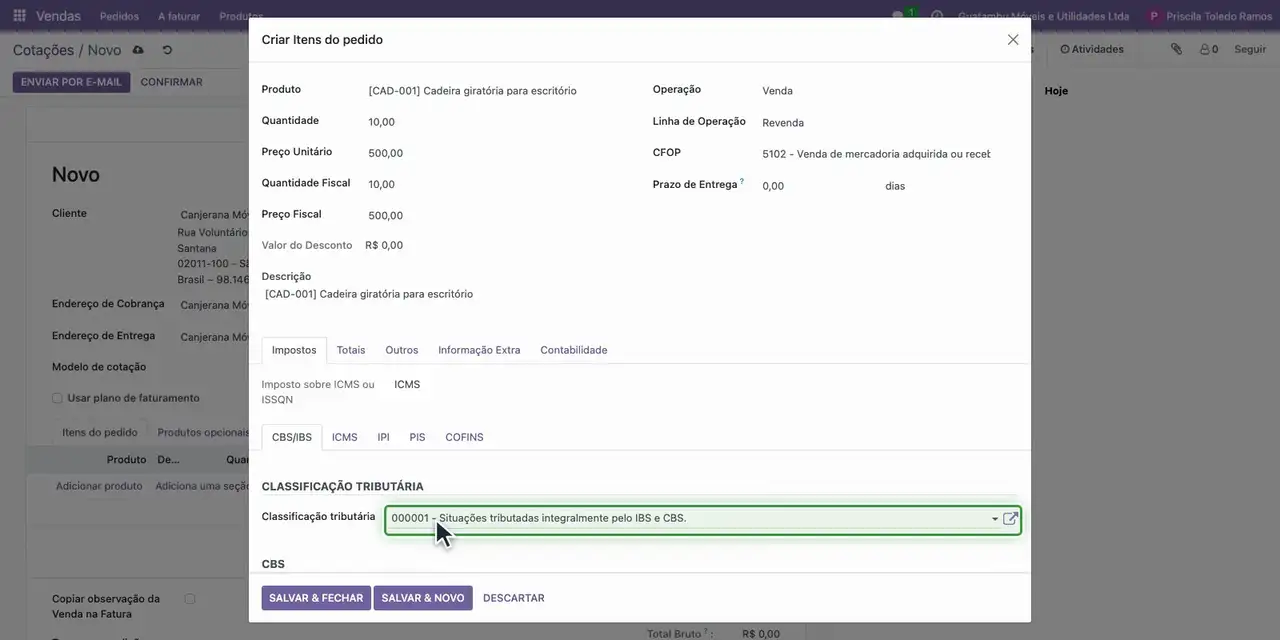The image size is (1280, 640).
Task: Click DESCARTAR in the dialog footer
Action: tap(514, 598)
